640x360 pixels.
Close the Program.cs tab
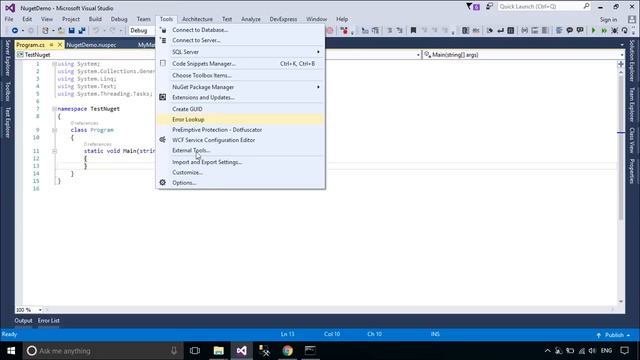[60, 45]
